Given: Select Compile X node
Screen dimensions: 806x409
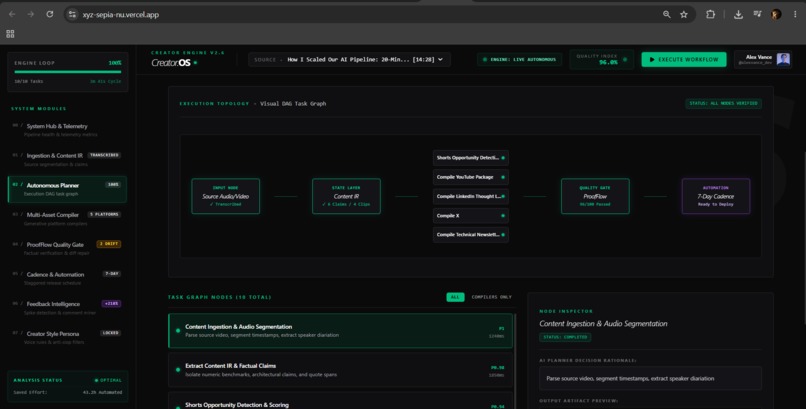Looking at the screenshot, I should click(x=470, y=216).
